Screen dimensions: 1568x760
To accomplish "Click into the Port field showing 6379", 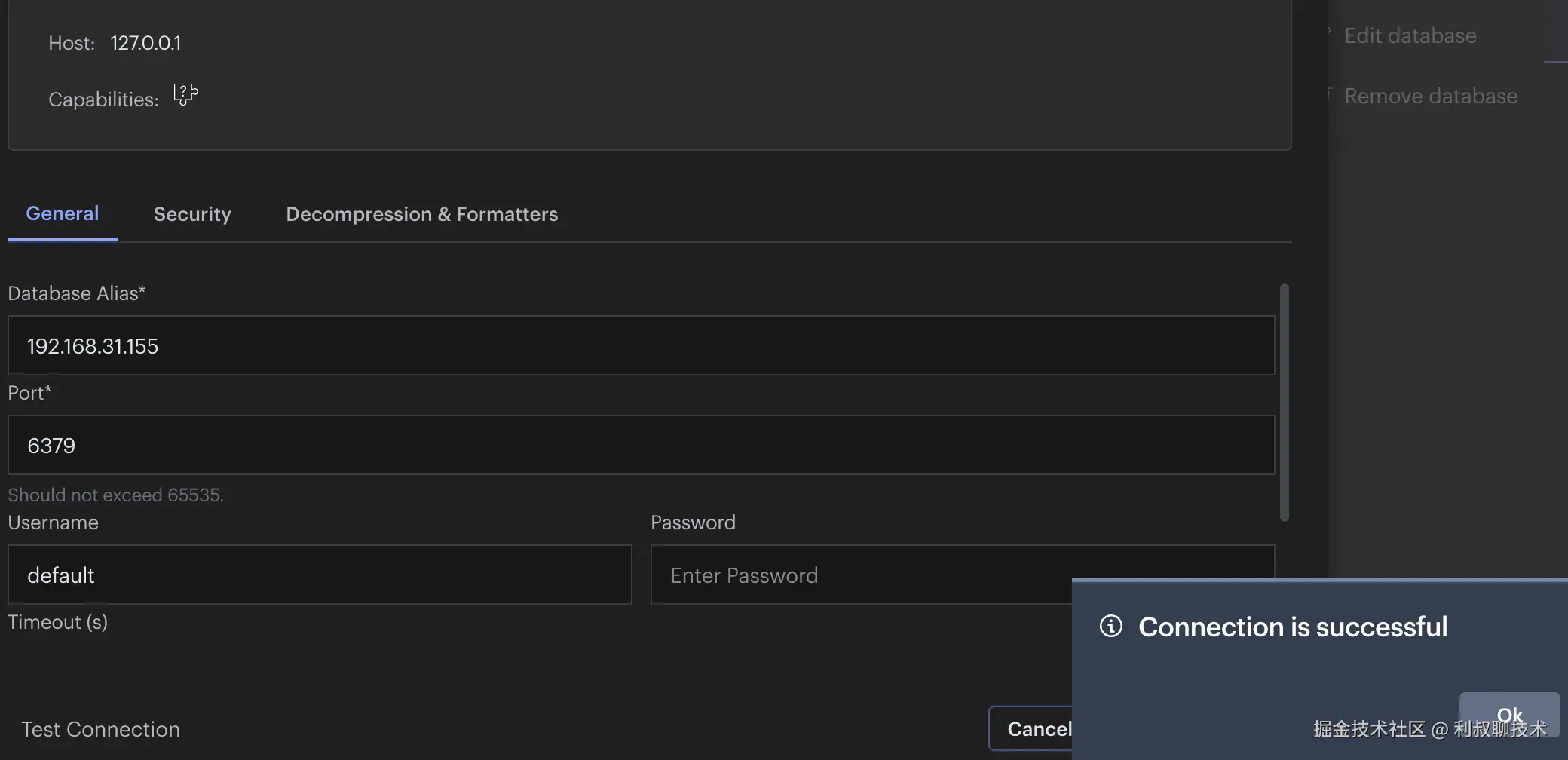I will (641, 446).
